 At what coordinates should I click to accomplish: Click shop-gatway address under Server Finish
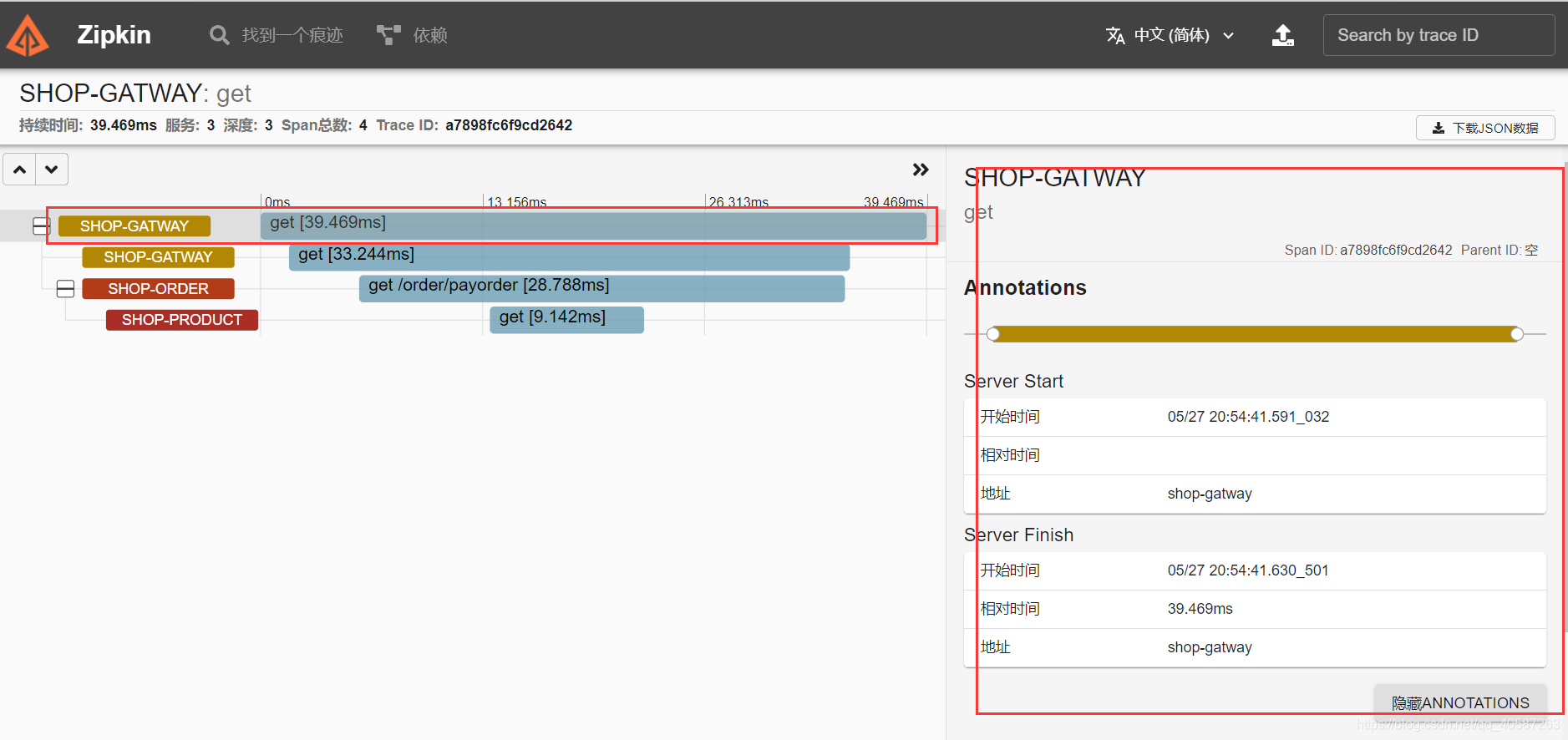[x=1210, y=647]
